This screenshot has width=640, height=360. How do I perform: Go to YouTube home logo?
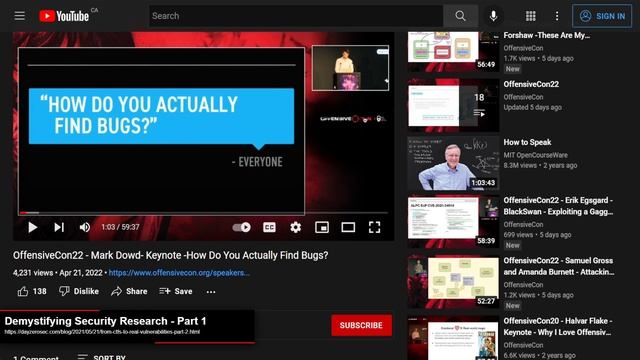(x=64, y=16)
